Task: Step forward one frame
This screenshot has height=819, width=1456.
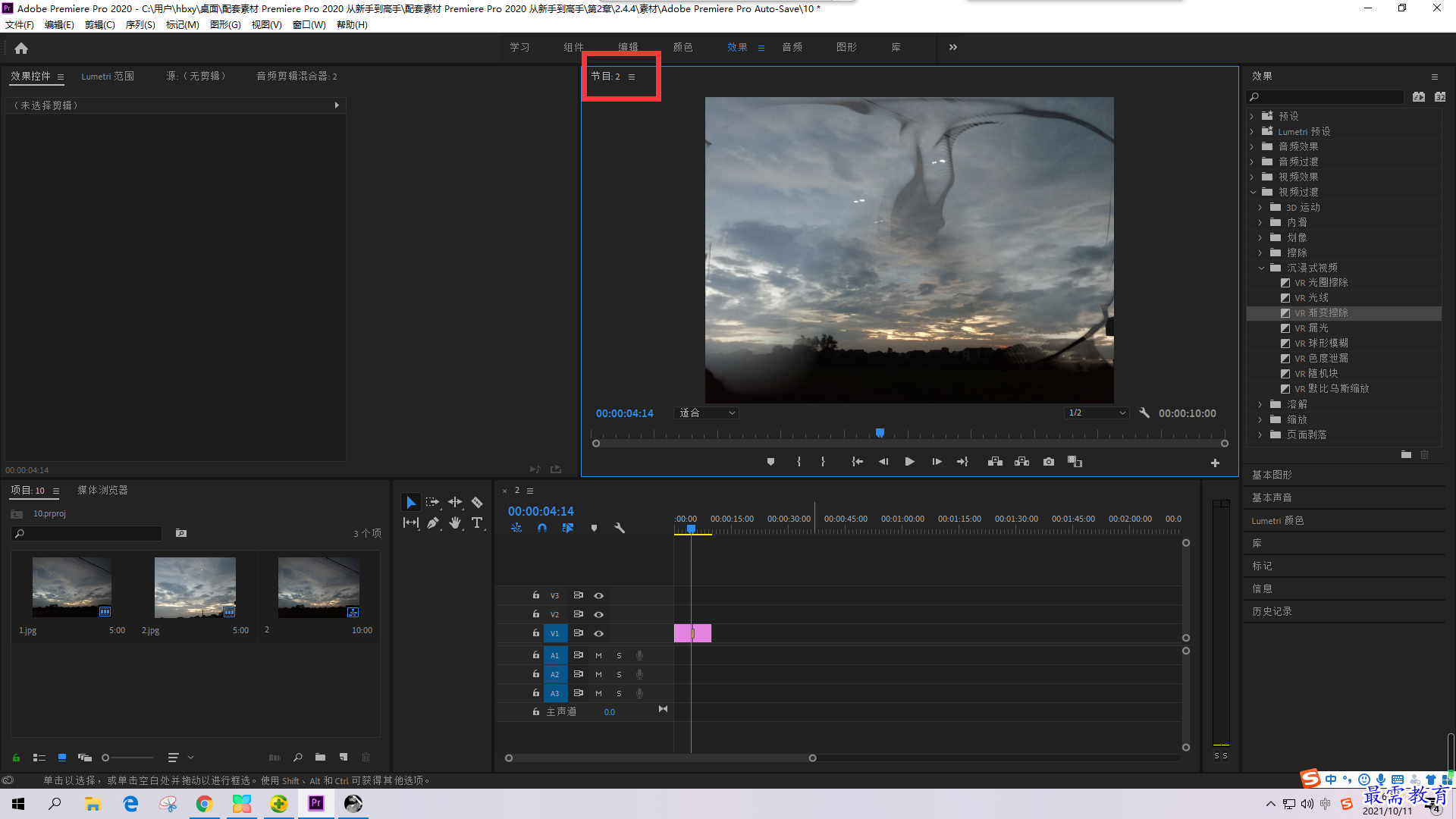Action: click(937, 462)
